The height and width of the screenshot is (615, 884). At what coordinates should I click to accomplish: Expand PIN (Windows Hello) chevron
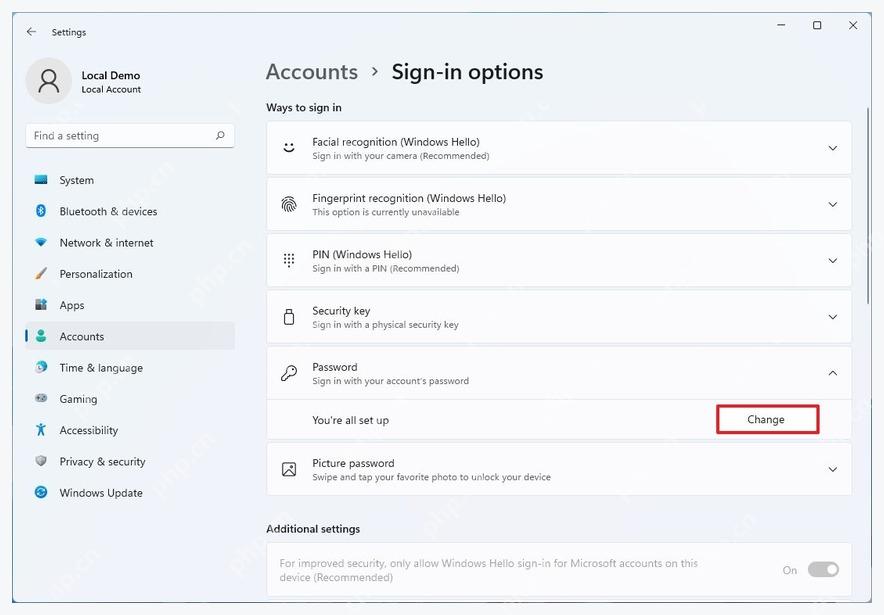(x=832, y=260)
